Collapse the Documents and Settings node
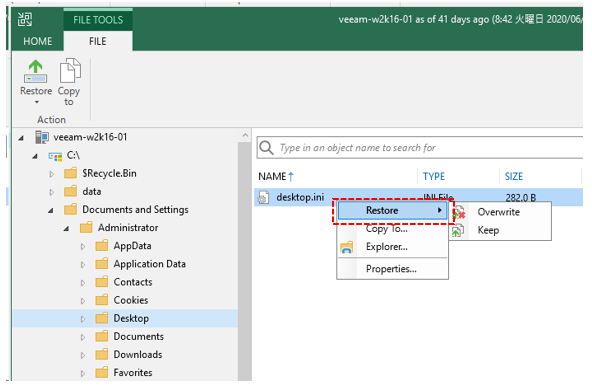 51,211
